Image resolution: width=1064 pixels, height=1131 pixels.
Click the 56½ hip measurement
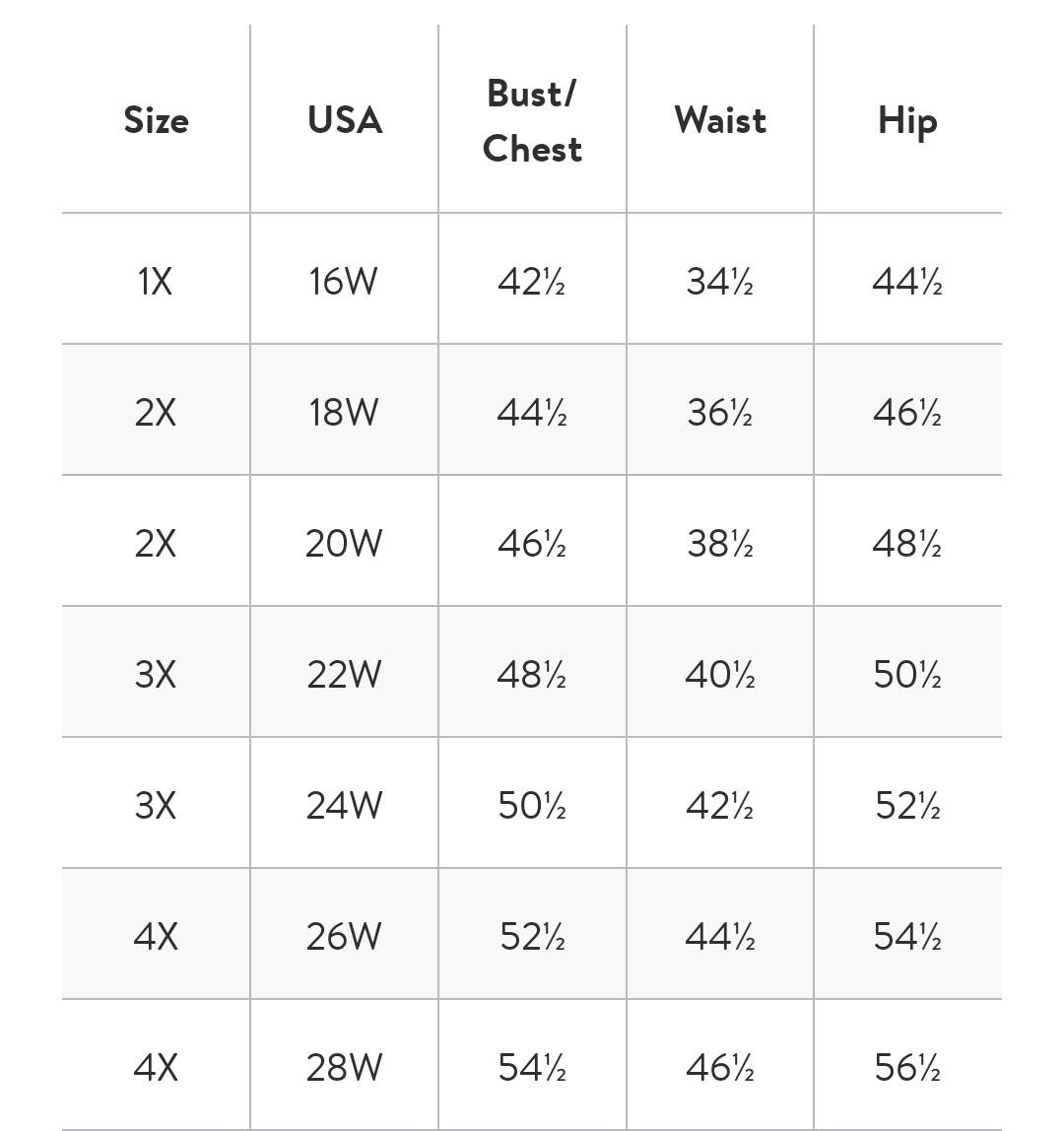coord(907,1068)
